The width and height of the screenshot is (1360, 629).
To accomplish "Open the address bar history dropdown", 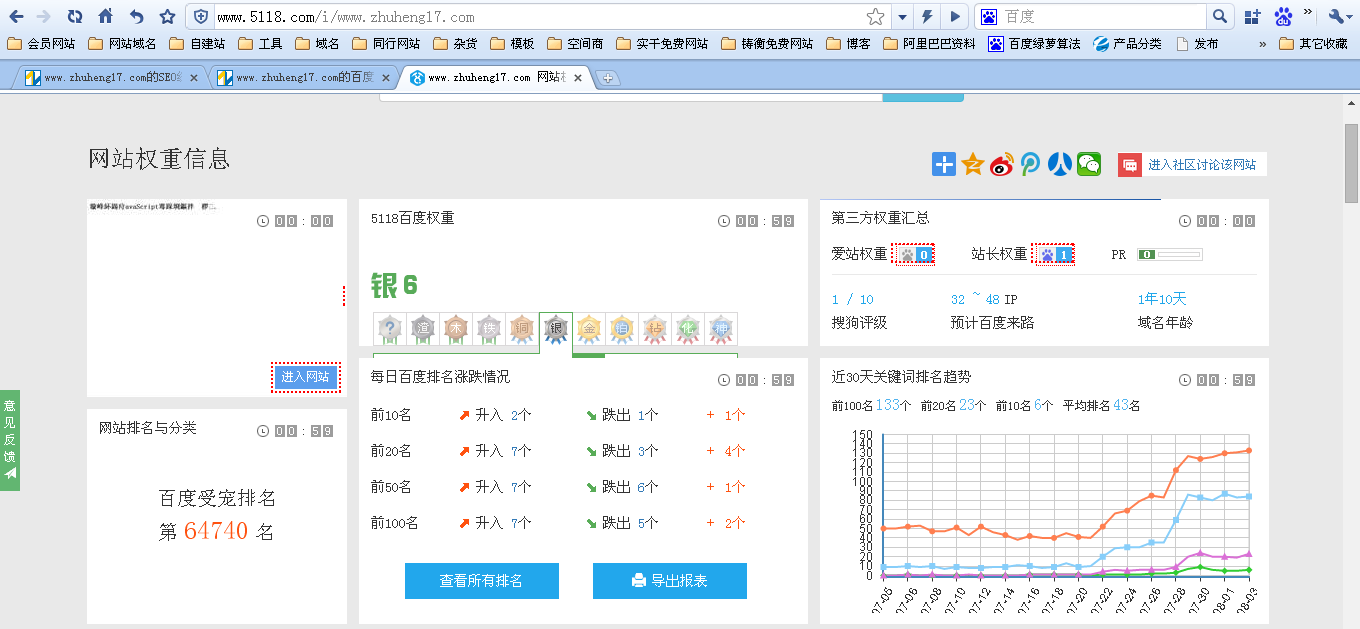I will click(902, 17).
